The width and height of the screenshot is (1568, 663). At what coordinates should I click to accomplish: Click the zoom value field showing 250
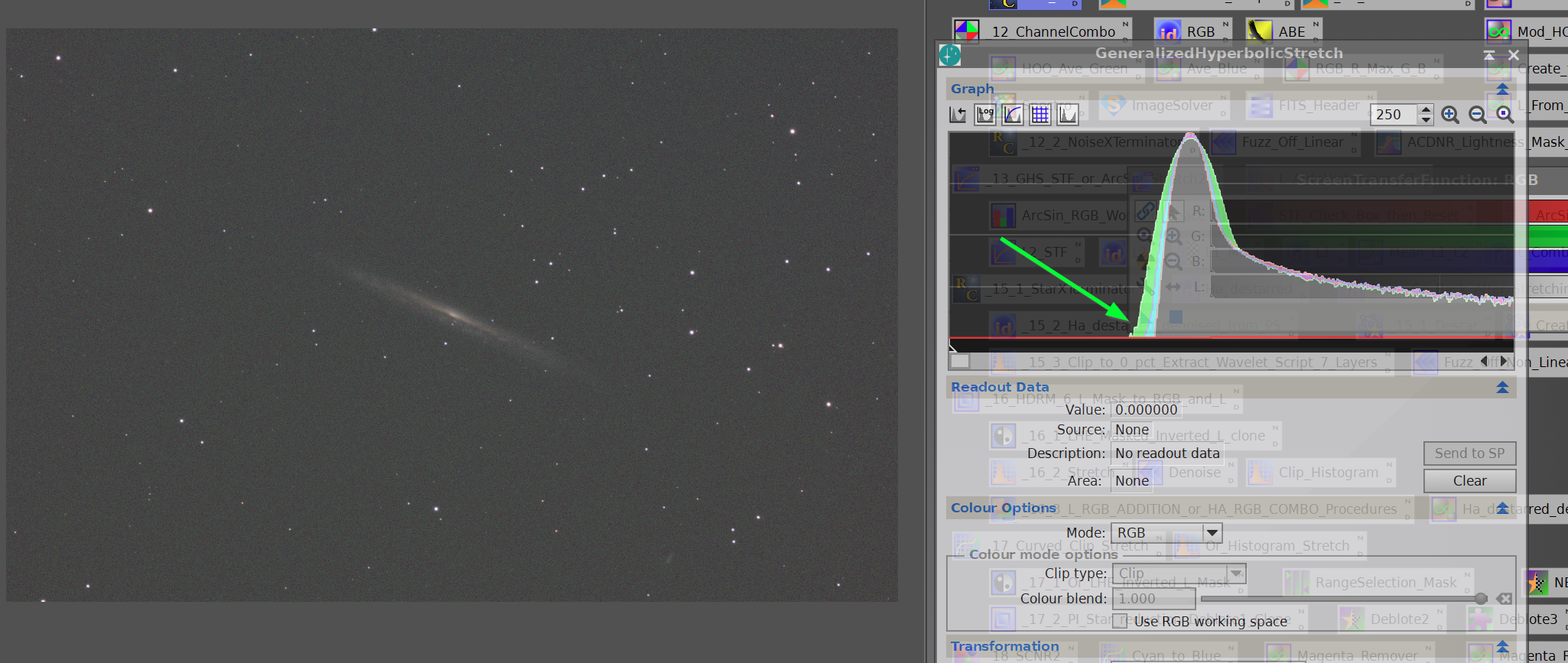coord(1394,115)
